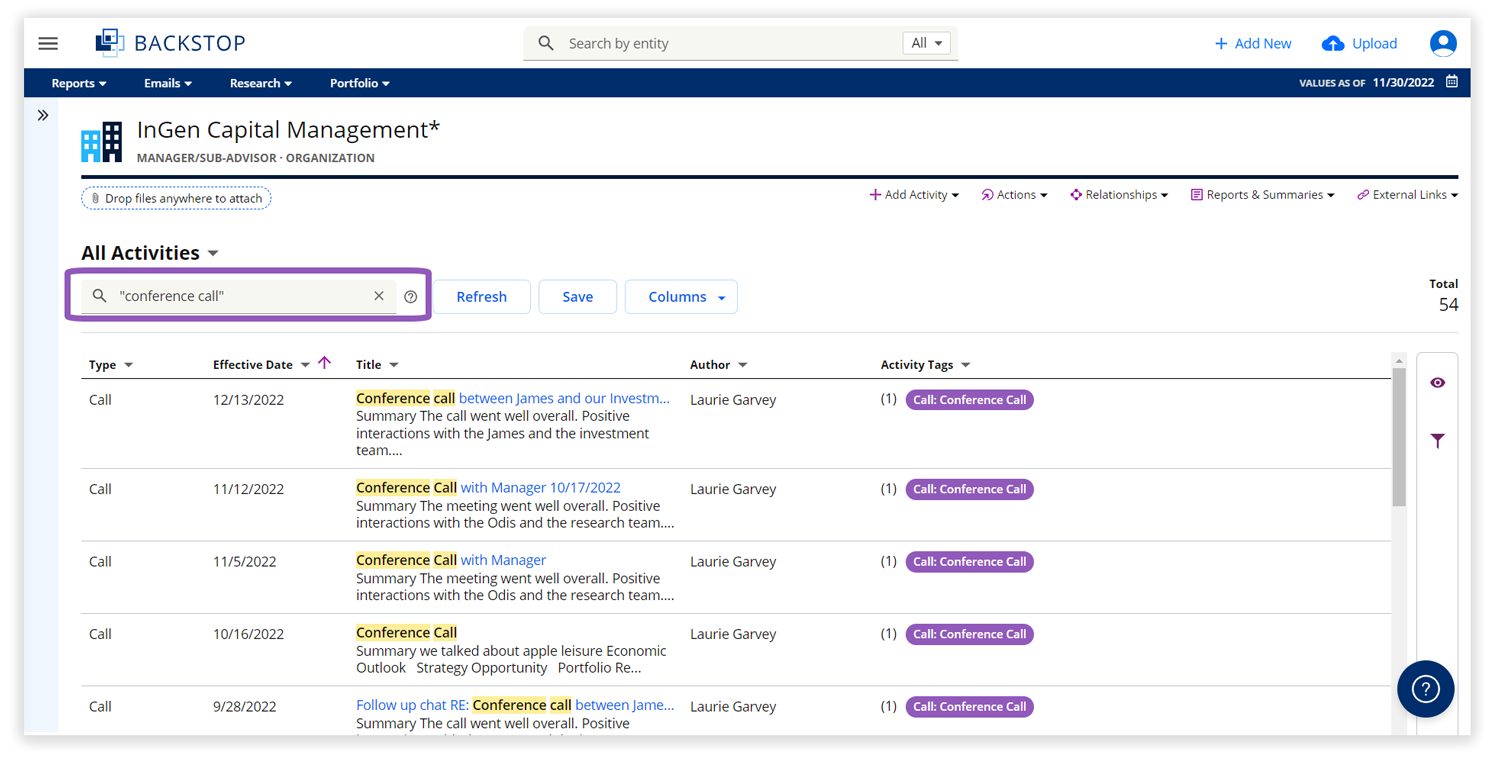Click the Refresh button
Screen dimensions: 1500x763
coord(481,297)
